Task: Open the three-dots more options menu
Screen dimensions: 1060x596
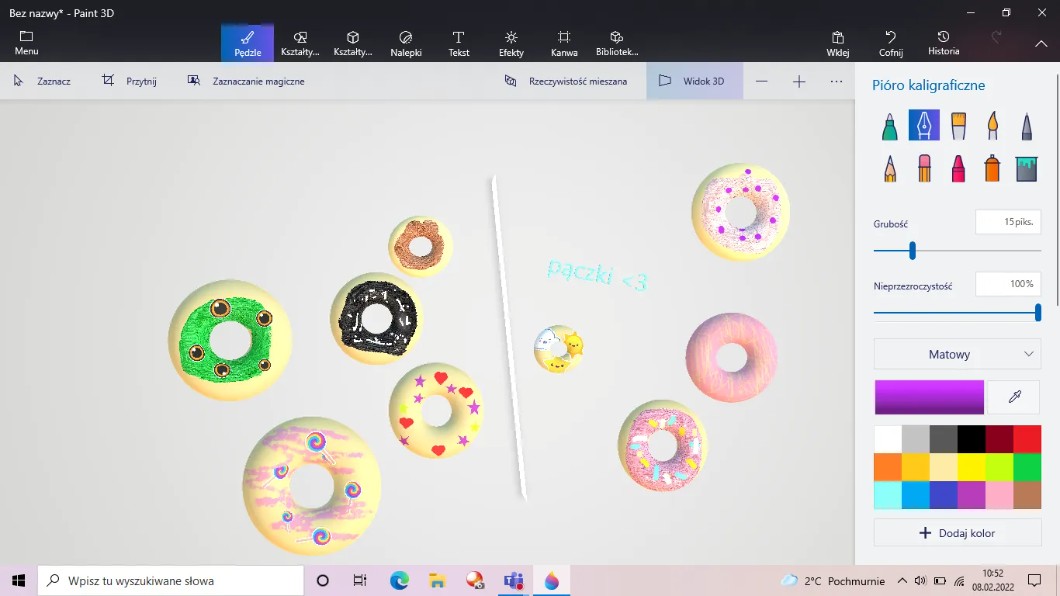Action: 836,81
